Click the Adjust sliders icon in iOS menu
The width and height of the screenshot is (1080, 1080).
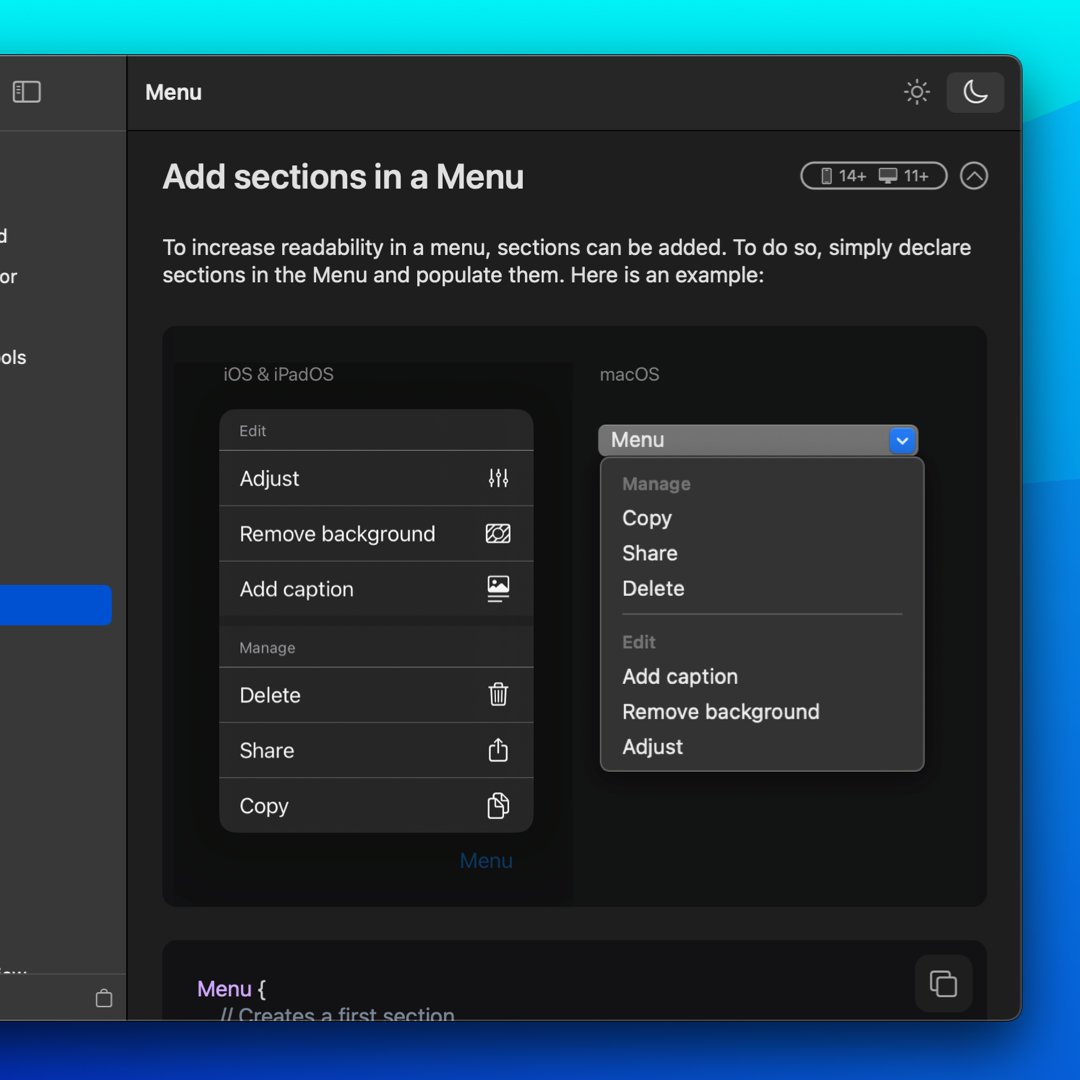tap(498, 478)
